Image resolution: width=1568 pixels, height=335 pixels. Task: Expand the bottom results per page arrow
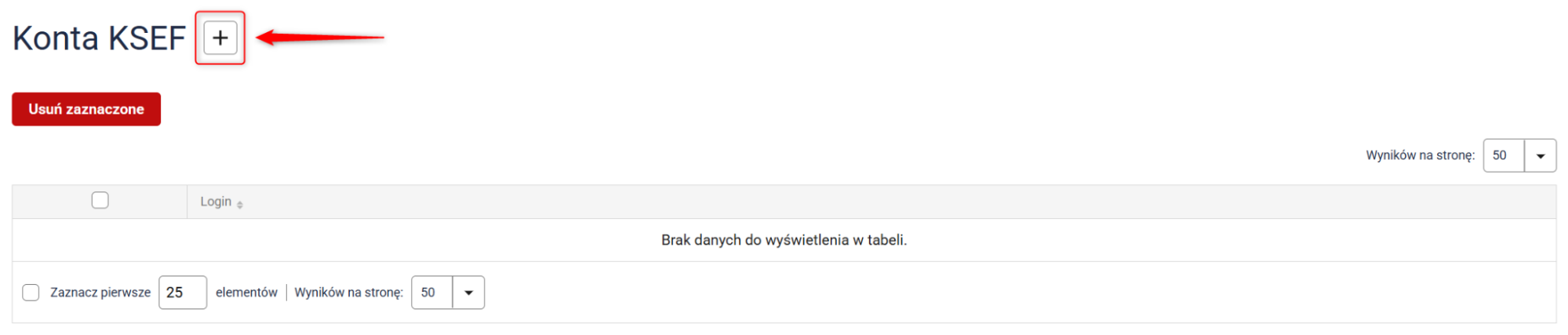point(468,293)
